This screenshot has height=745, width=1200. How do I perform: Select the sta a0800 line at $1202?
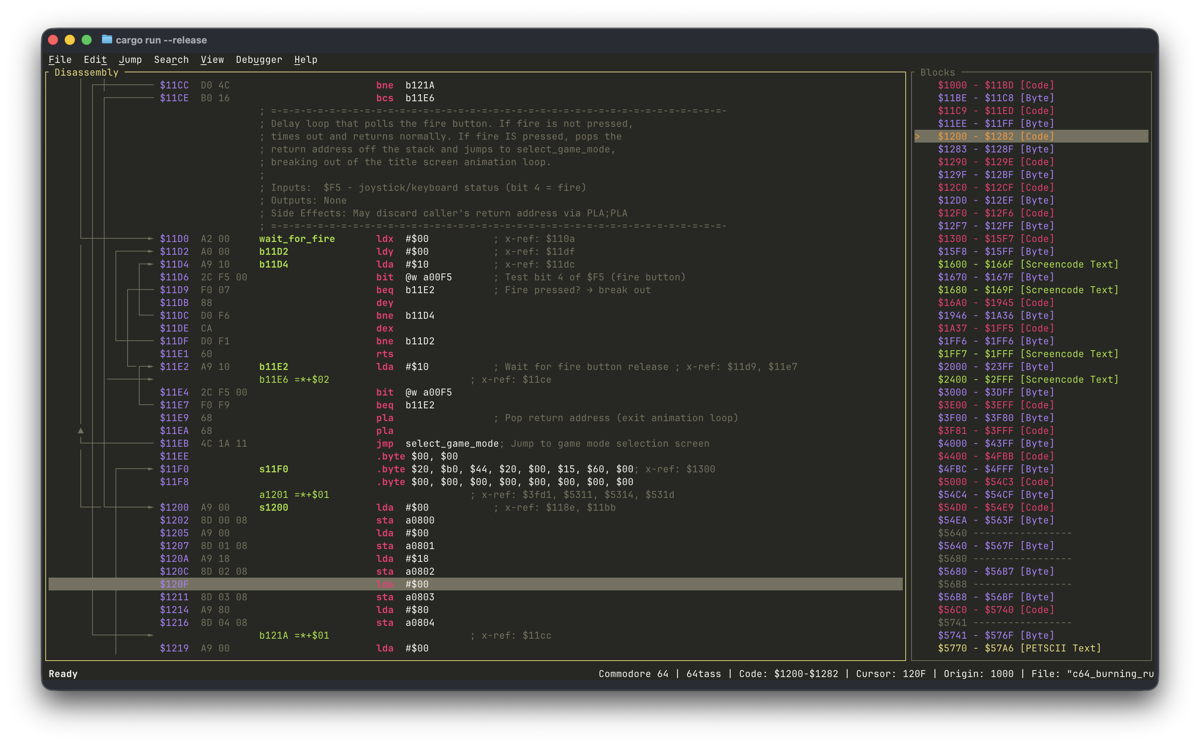(475, 520)
